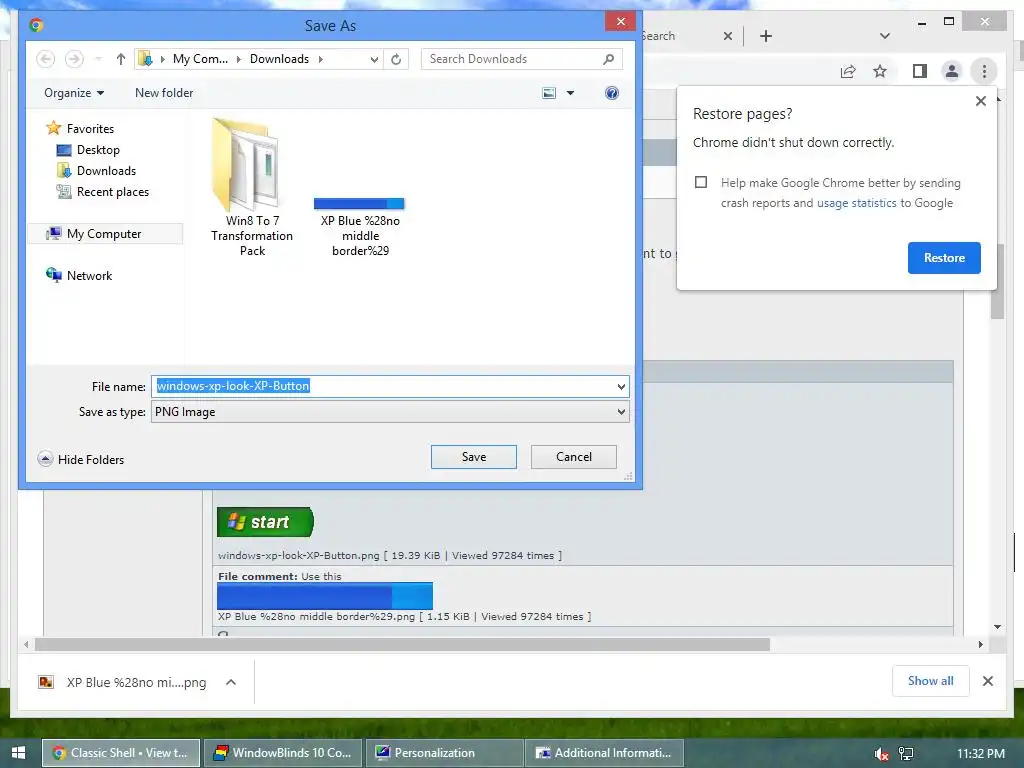The image size is (1024, 768).
Task: Bookmark this page with the star icon
Action: click(880, 71)
